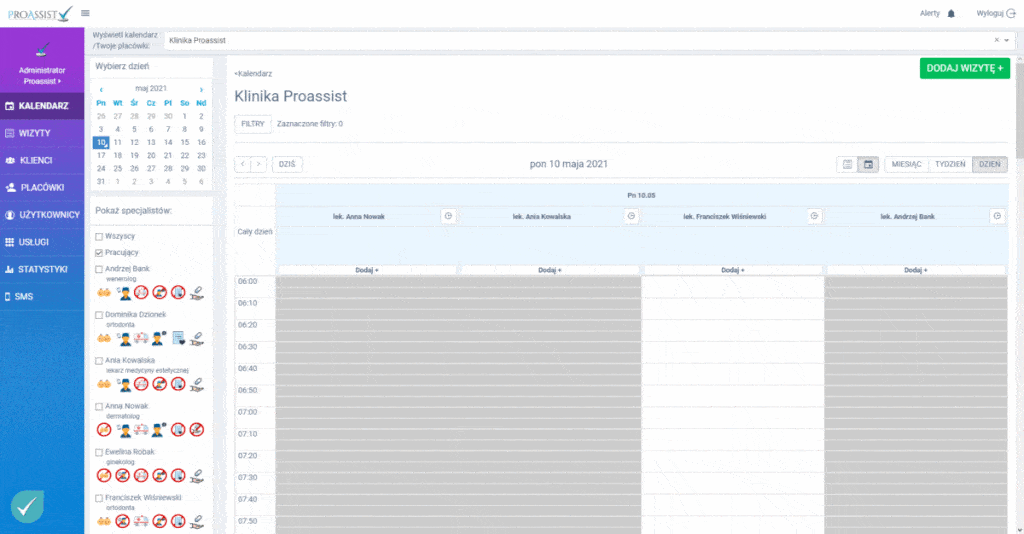Expand the Administrator Proassist profile menu
The height and width of the screenshot is (534, 1024).
[42, 76]
